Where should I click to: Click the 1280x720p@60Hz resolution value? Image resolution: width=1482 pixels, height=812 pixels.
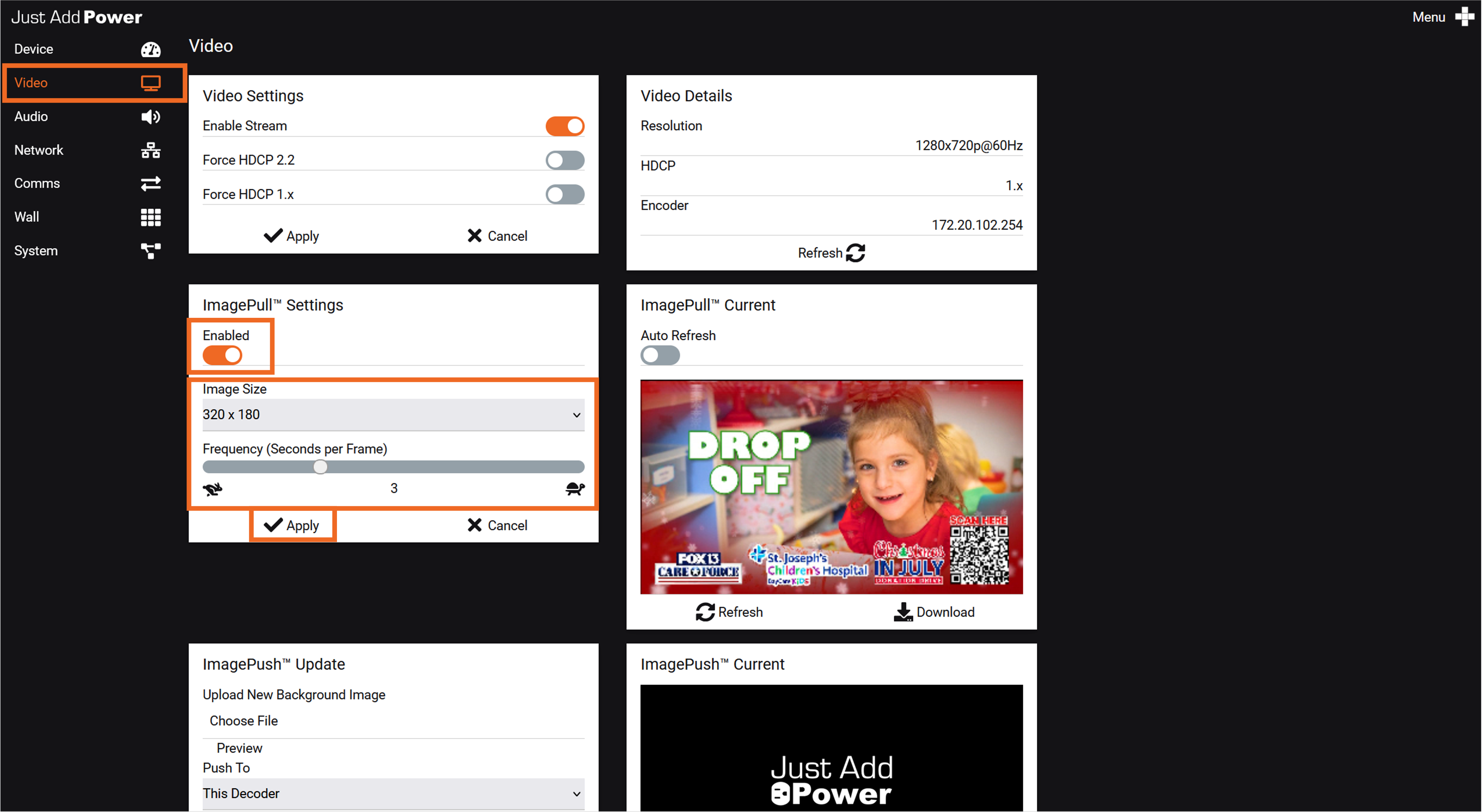click(x=969, y=145)
